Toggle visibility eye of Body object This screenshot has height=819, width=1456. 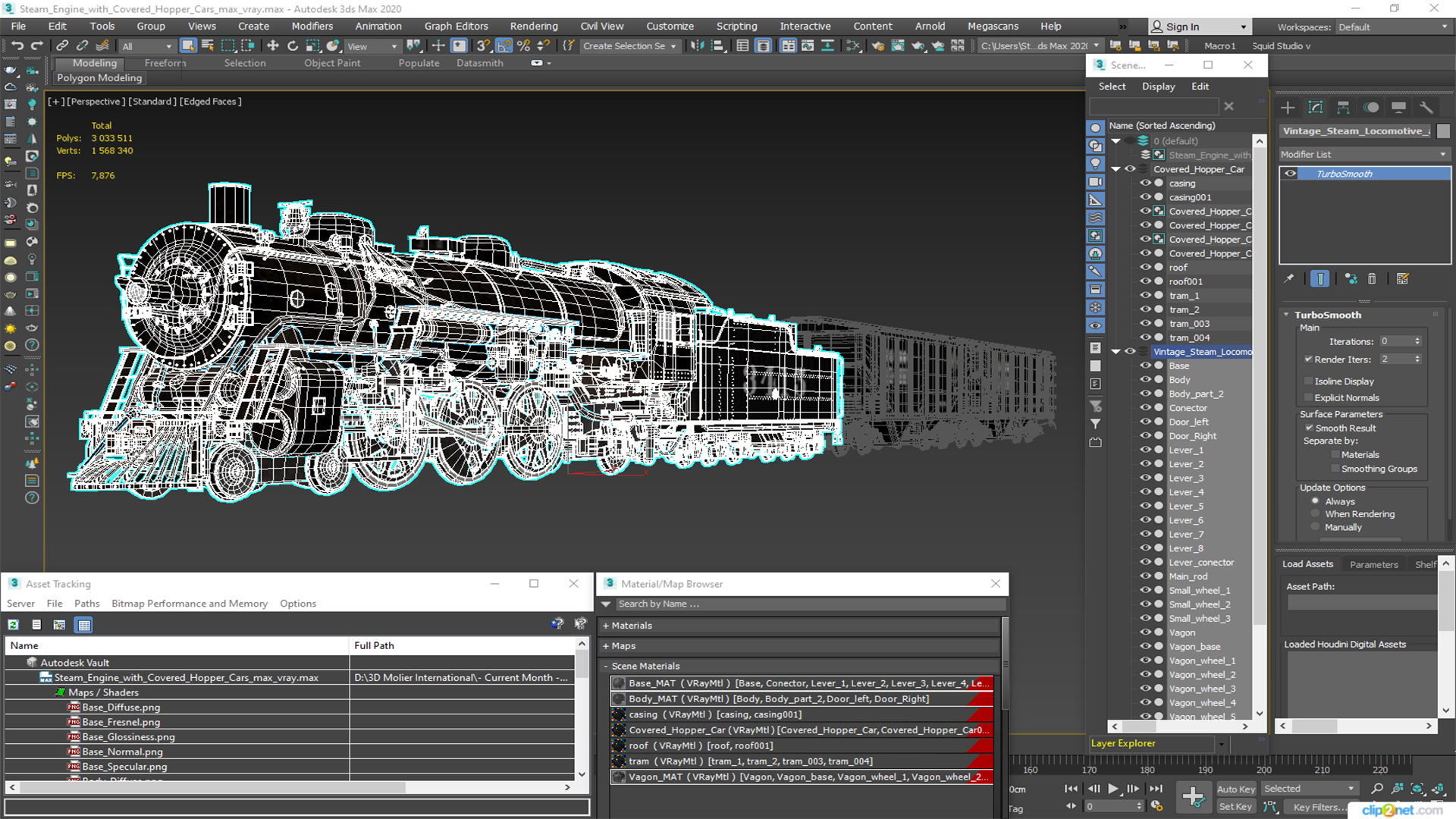click(1145, 379)
